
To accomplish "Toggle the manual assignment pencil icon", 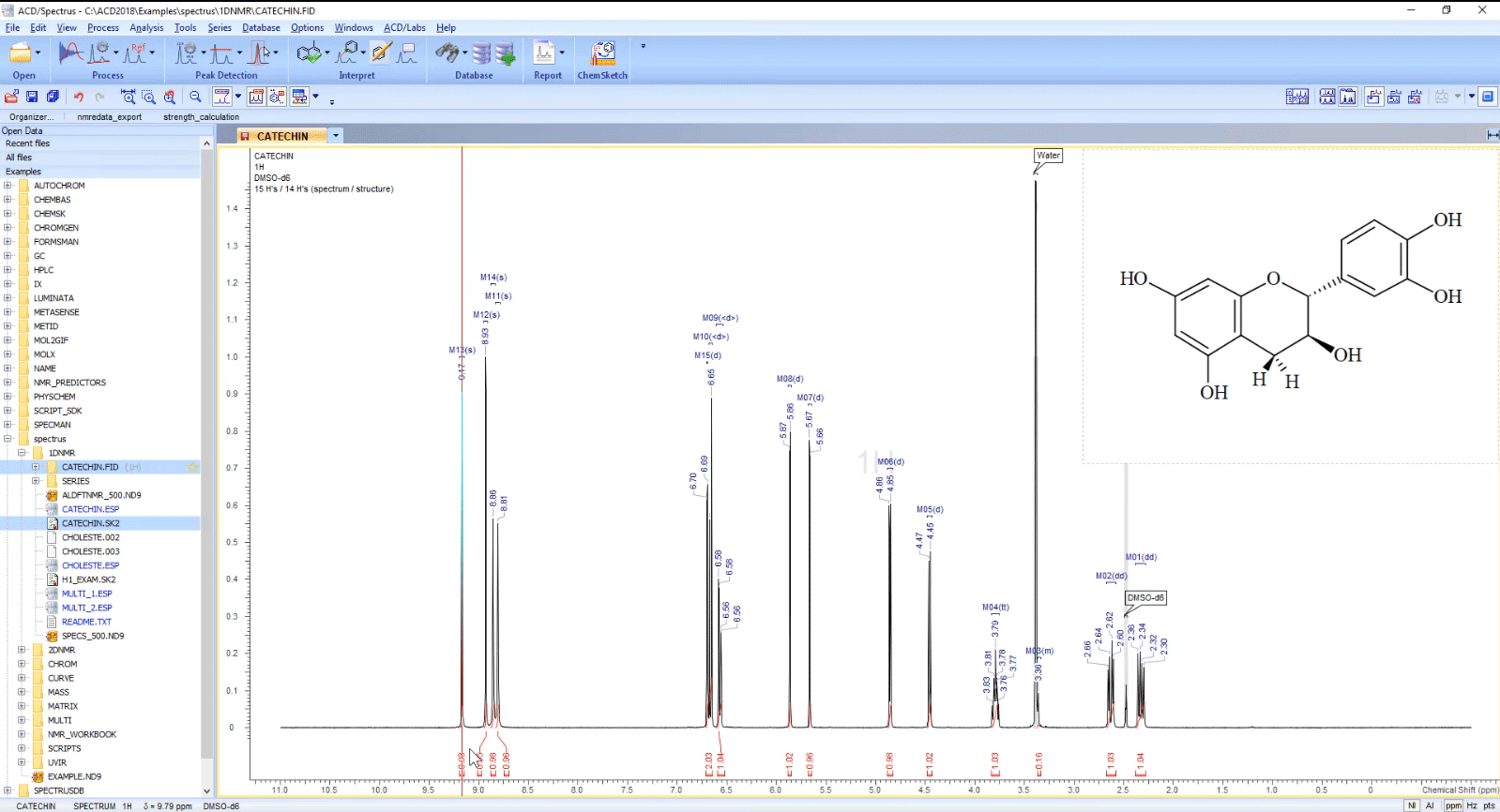I will tap(381, 53).
